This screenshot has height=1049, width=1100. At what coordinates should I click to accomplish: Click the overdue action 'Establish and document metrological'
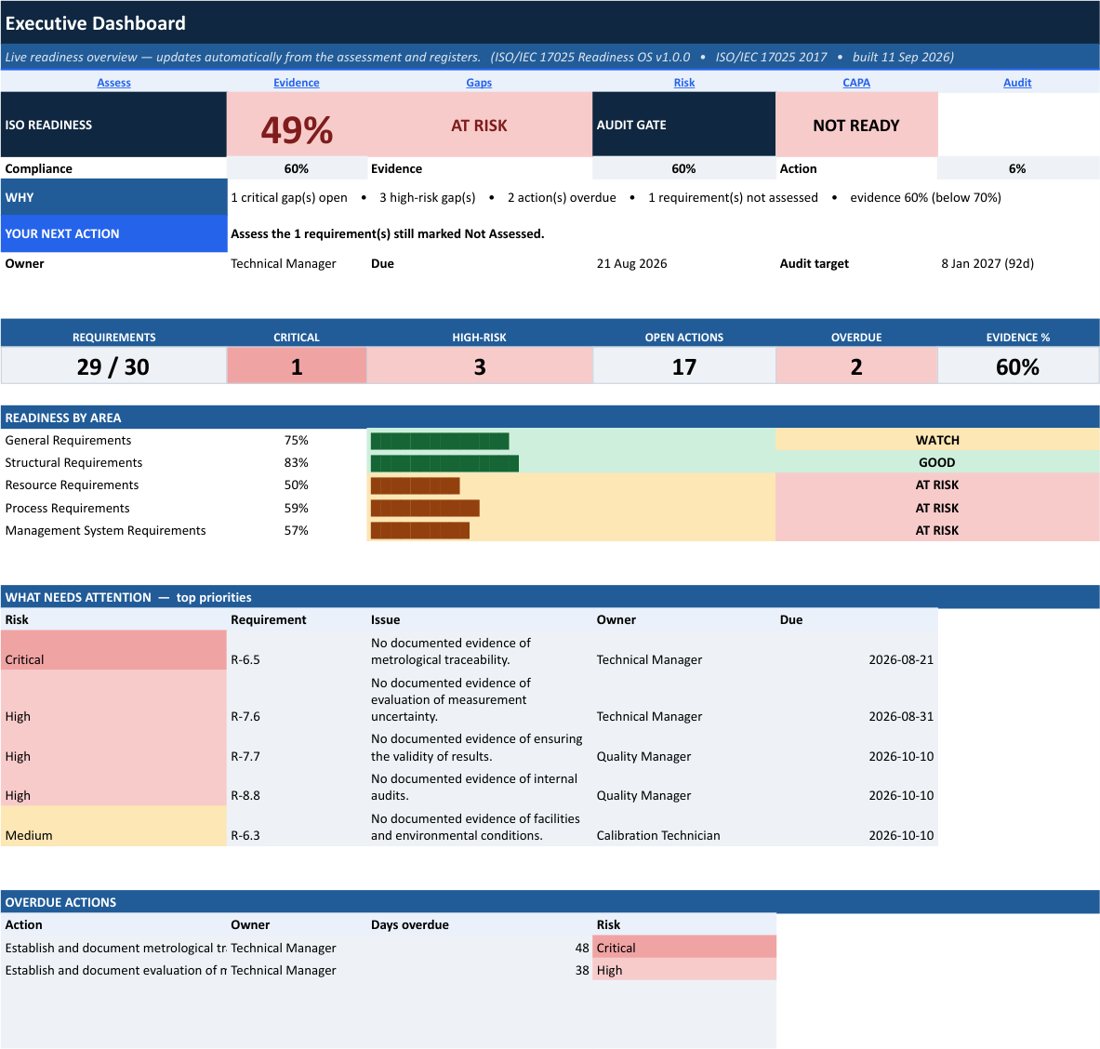pos(115,948)
